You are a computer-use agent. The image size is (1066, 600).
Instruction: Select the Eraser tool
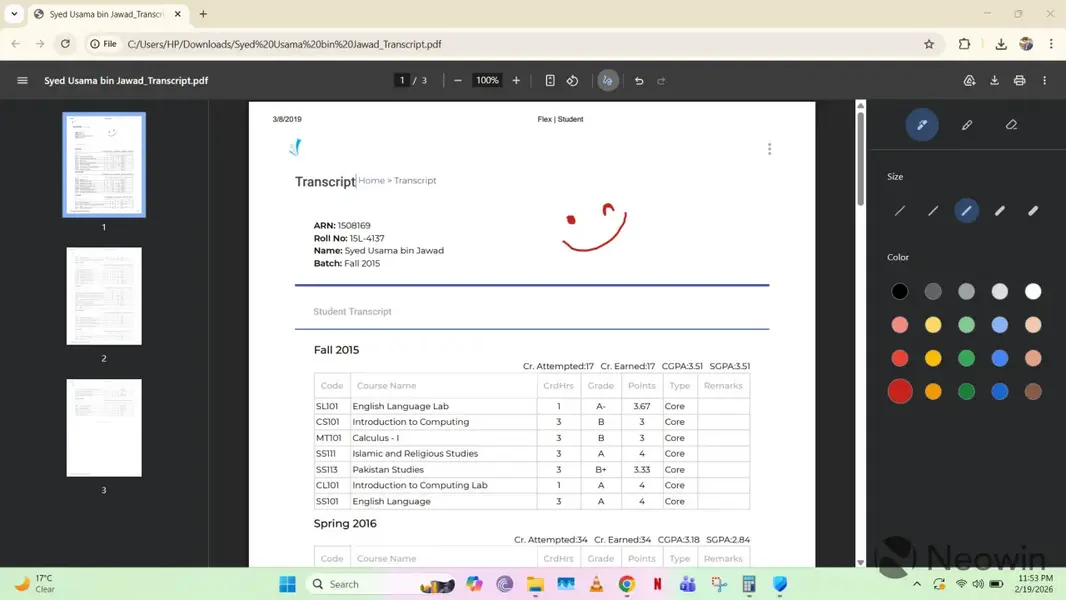coord(1011,125)
